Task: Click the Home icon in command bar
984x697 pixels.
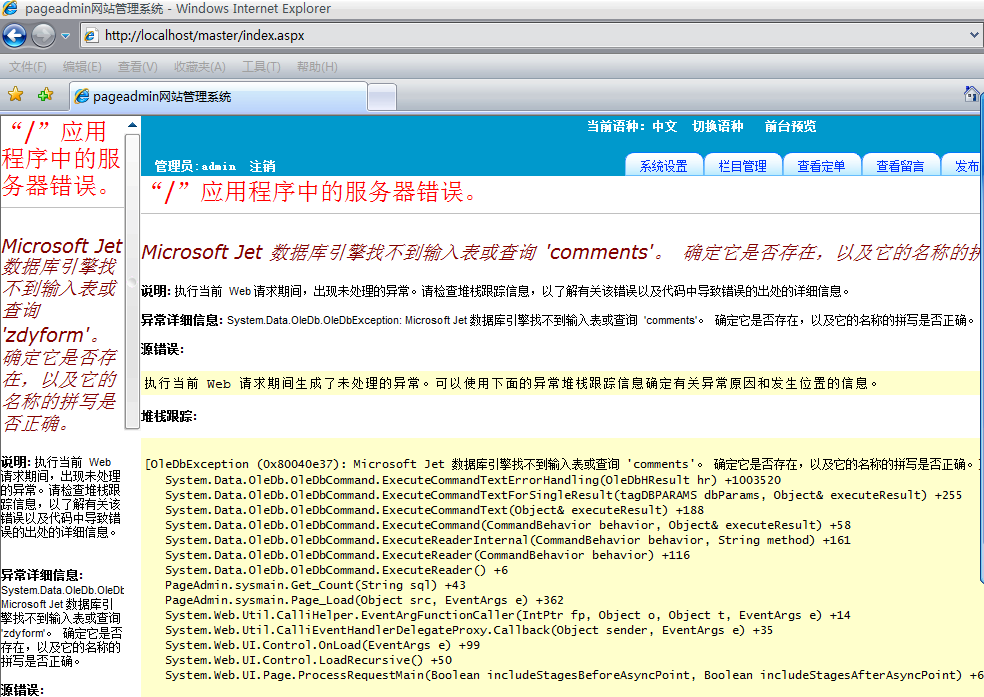Action: pos(971,94)
